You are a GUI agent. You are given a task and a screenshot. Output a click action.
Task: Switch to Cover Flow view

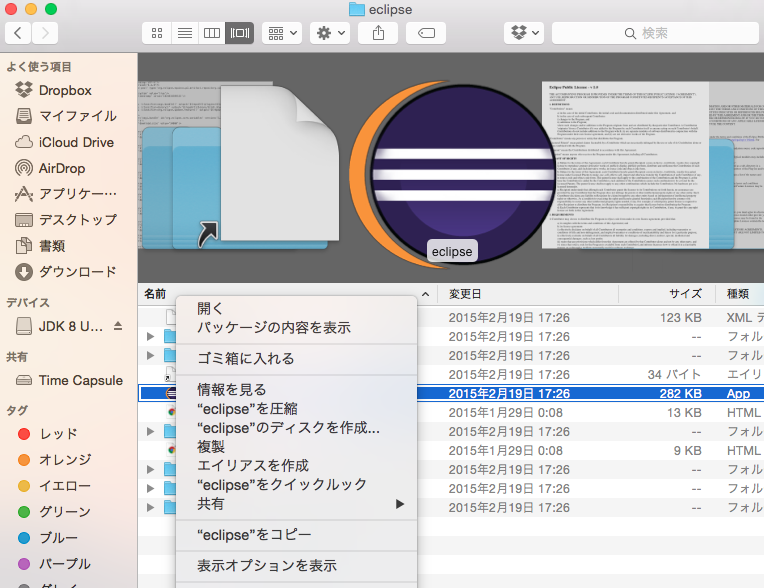pos(240,33)
